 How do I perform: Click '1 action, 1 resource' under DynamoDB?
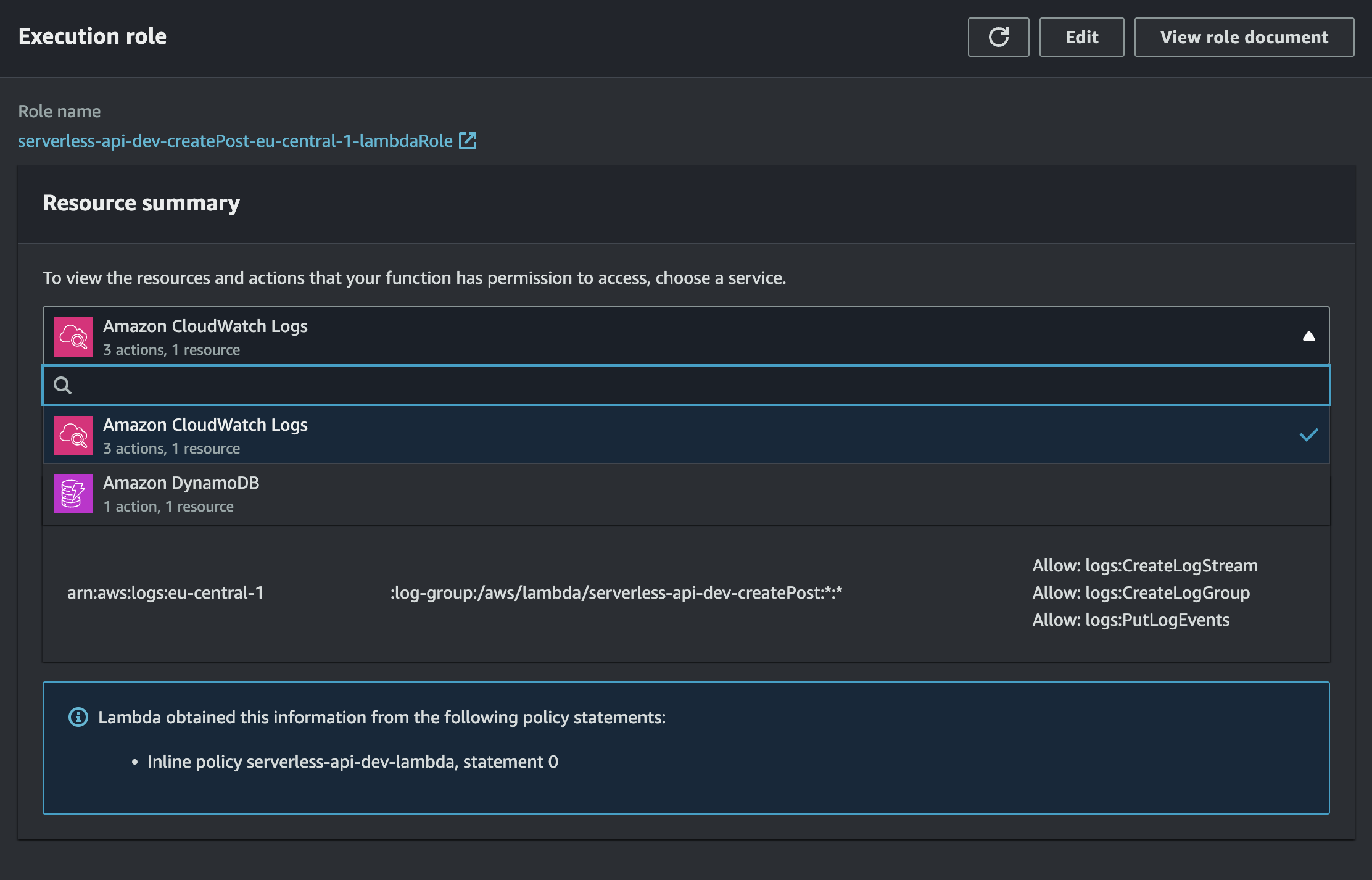click(168, 507)
